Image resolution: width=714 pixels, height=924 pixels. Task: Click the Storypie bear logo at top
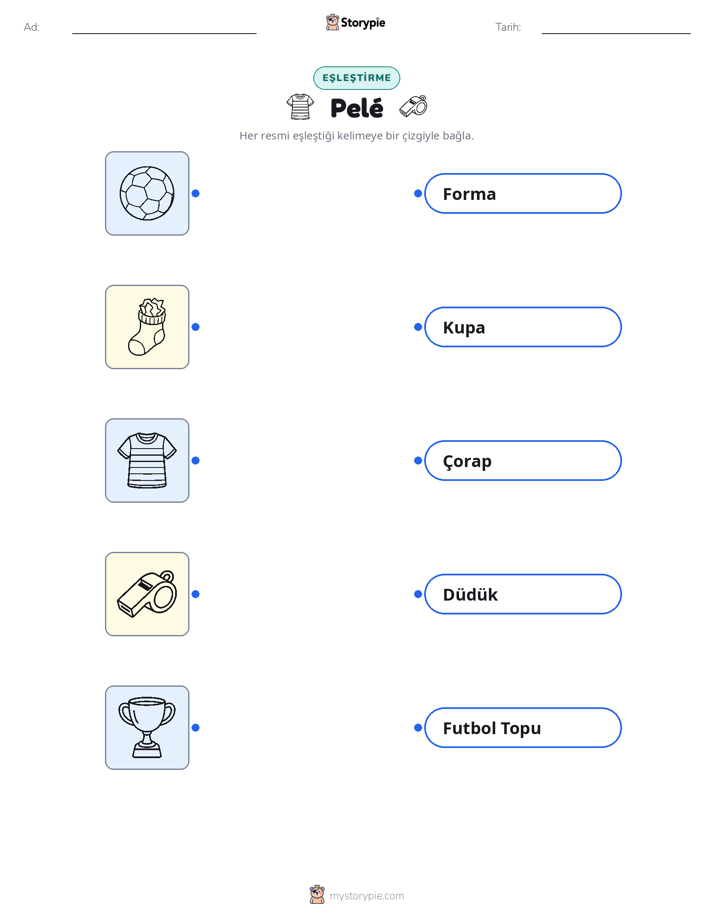[x=332, y=22]
